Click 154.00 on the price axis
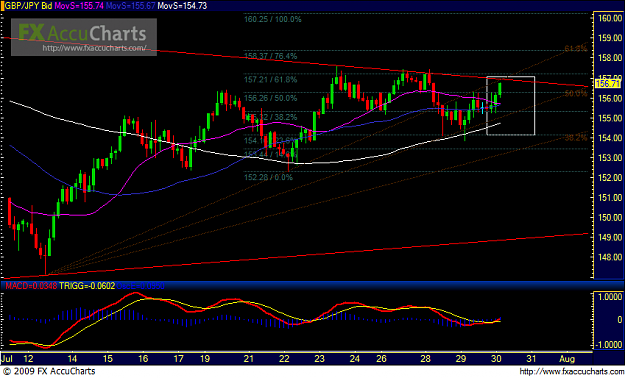Screen dimensions: 625x378 pos(609,138)
